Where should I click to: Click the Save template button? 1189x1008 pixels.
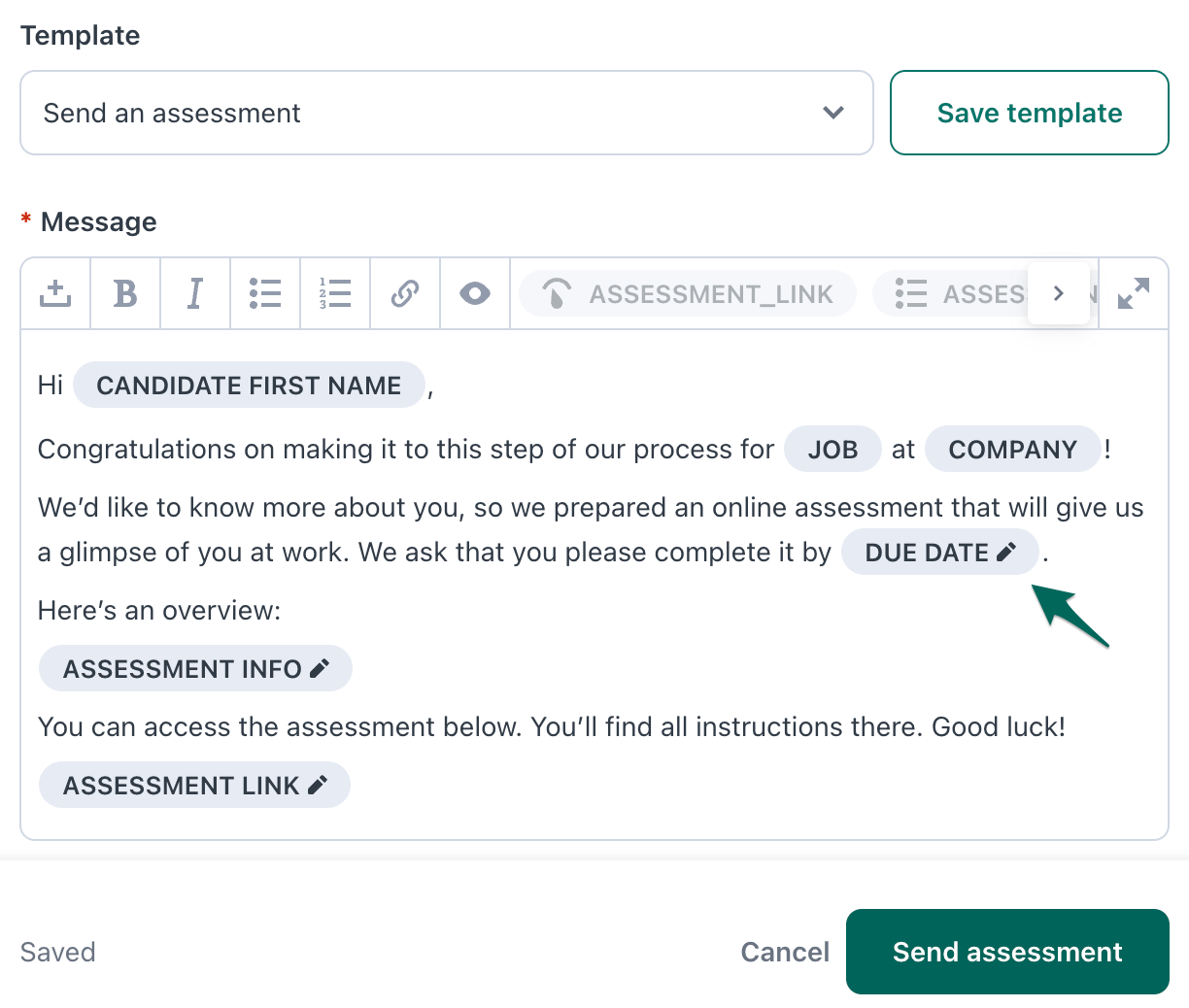pos(1029,113)
